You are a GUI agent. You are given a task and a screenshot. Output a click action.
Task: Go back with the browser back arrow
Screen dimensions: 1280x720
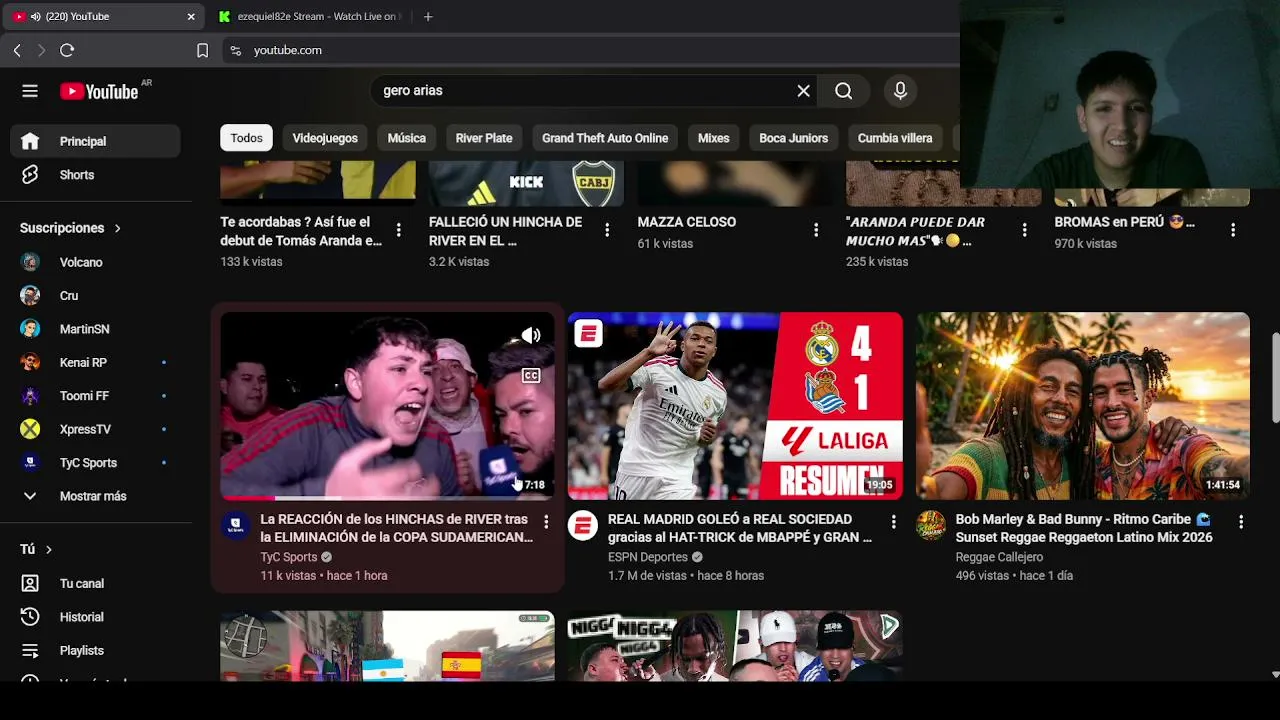[x=17, y=50]
